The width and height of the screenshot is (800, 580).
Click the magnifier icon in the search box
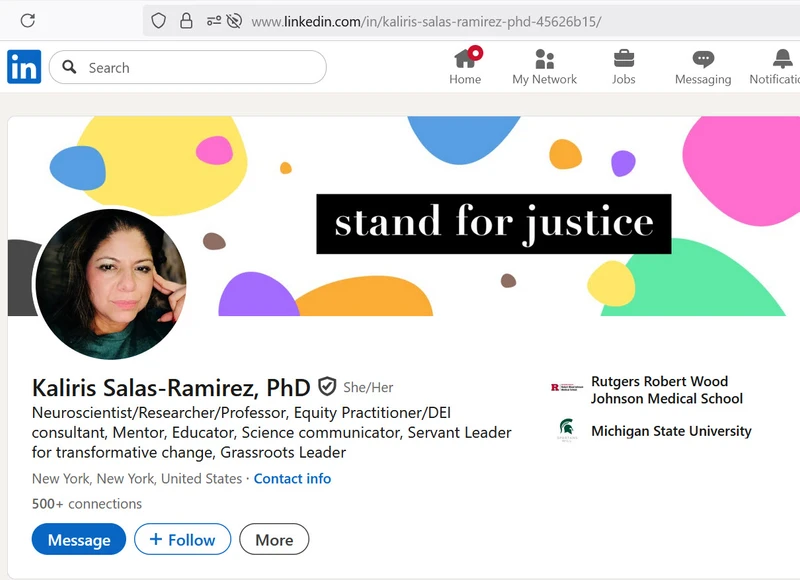tap(70, 67)
